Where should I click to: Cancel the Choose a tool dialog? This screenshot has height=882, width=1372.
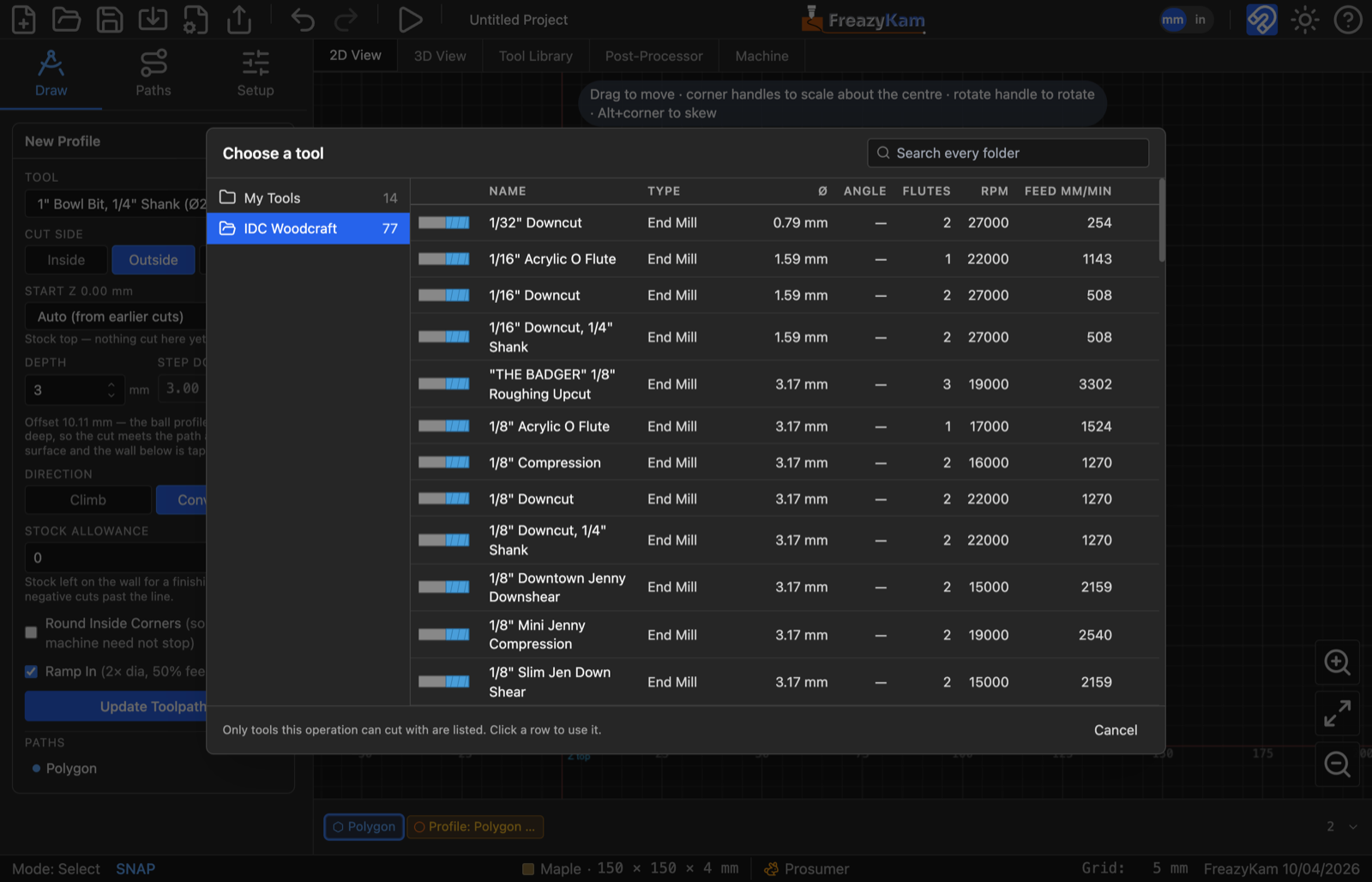[x=1116, y=730]
